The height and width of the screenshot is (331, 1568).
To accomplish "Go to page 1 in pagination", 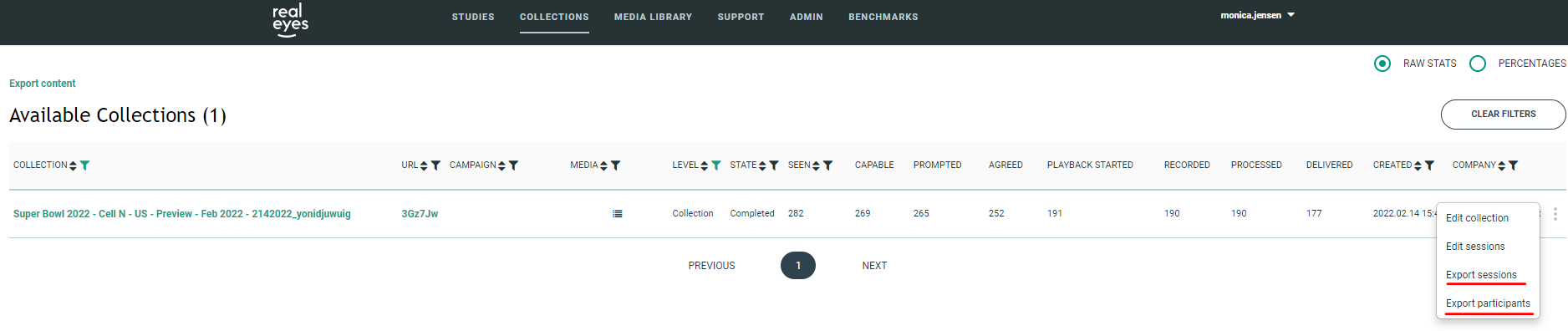I will 797,265.
